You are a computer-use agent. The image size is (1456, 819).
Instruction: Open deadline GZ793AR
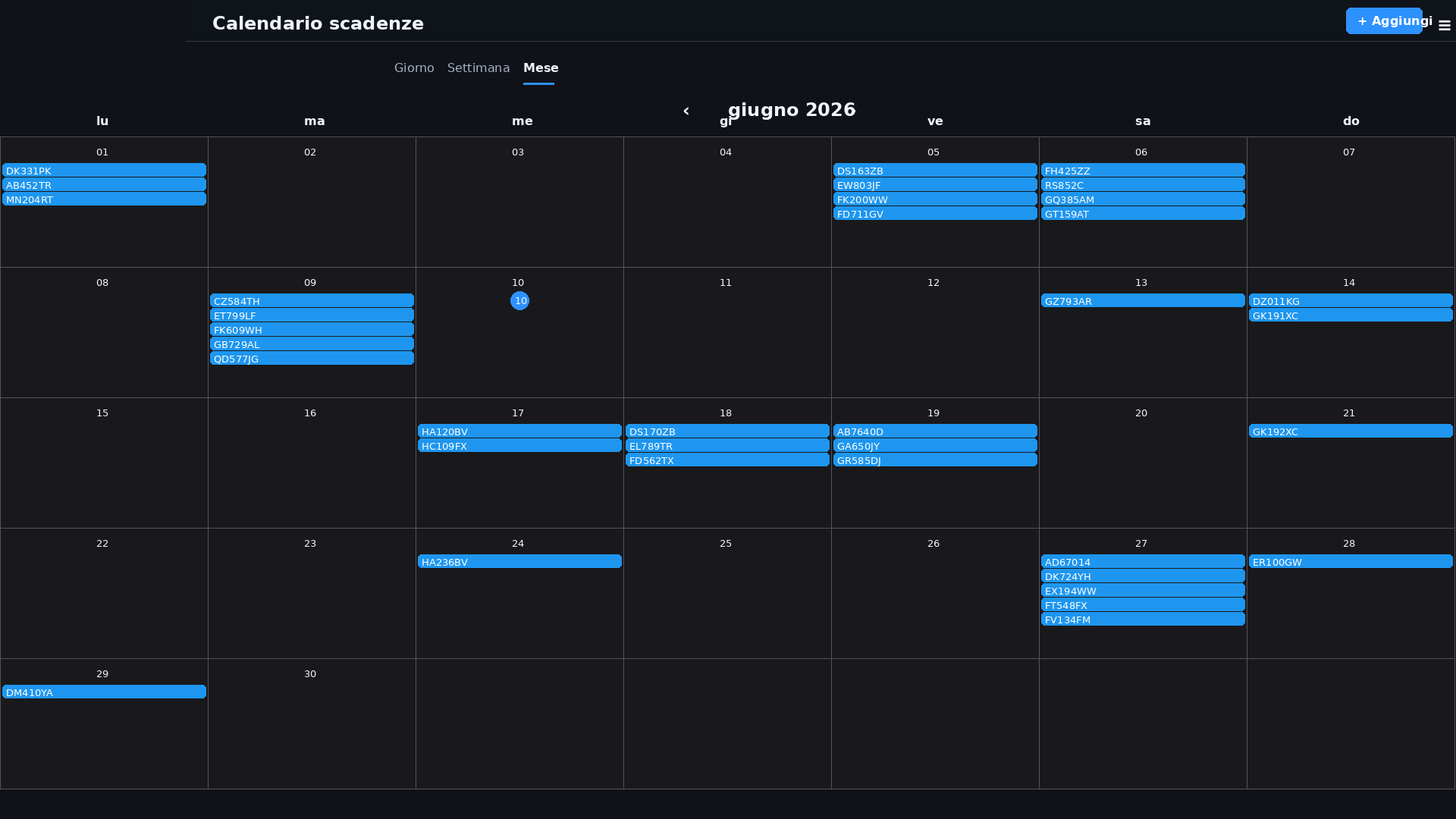(x=1143, y=301)
